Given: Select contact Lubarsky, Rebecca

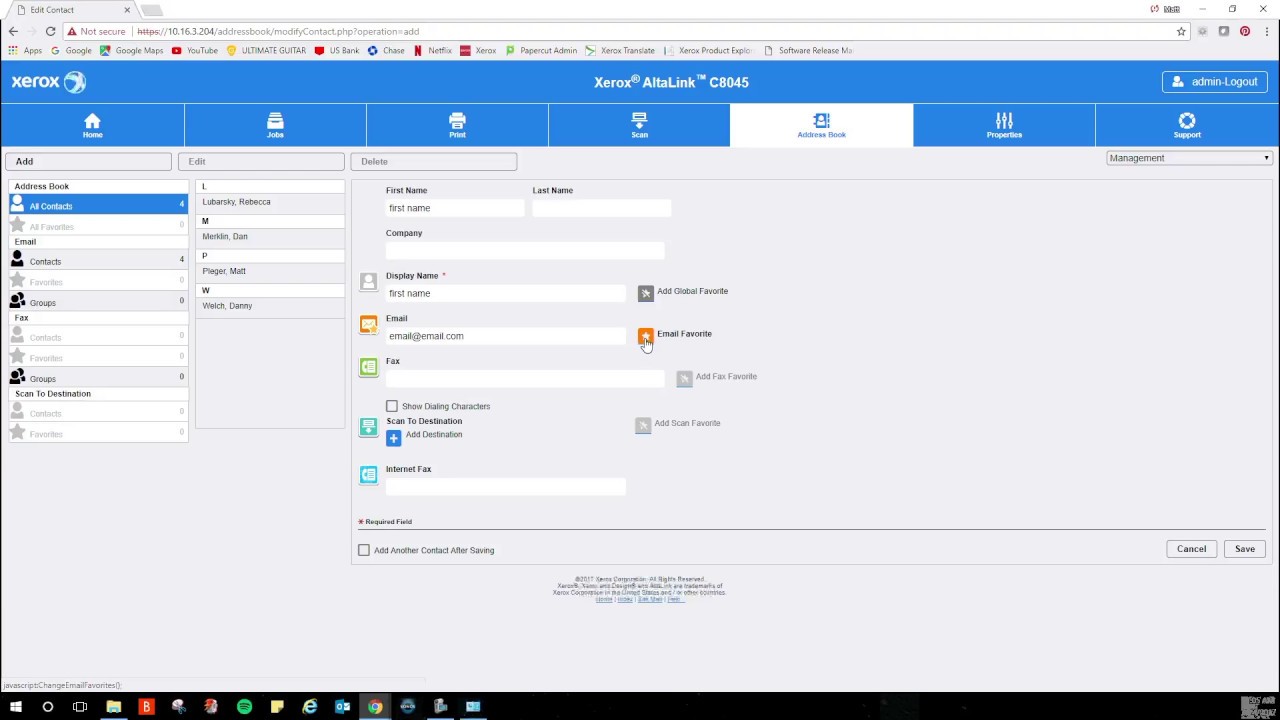Looking at the screenshot, I should pyautogui.click(x=270, y=202).
